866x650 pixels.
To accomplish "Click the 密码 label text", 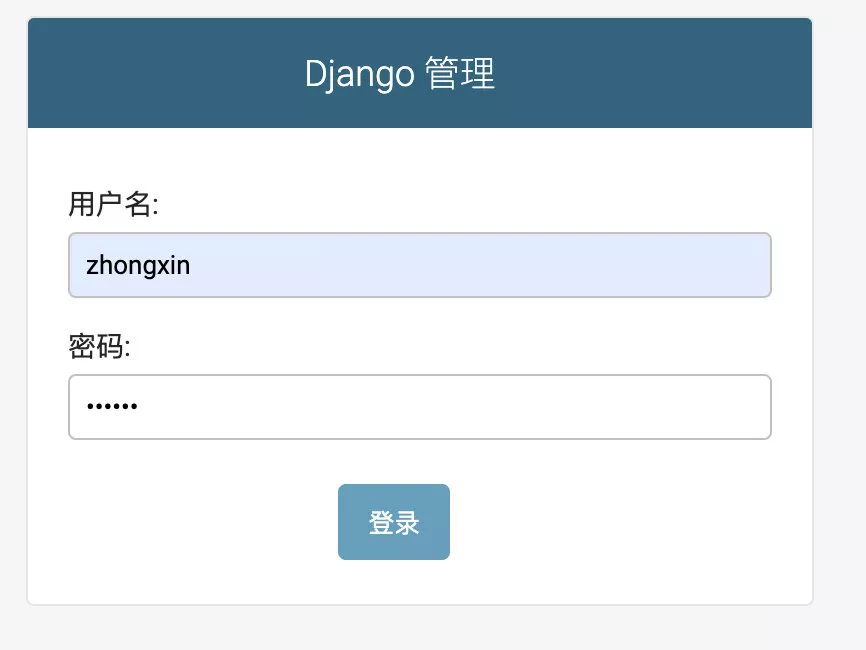I will point(99,347).
